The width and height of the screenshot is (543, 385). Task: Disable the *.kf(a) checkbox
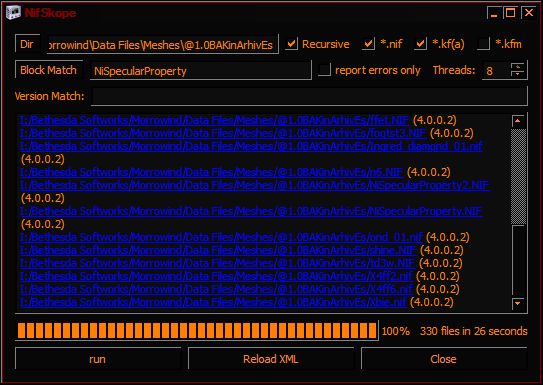click(x=420, y=44)
